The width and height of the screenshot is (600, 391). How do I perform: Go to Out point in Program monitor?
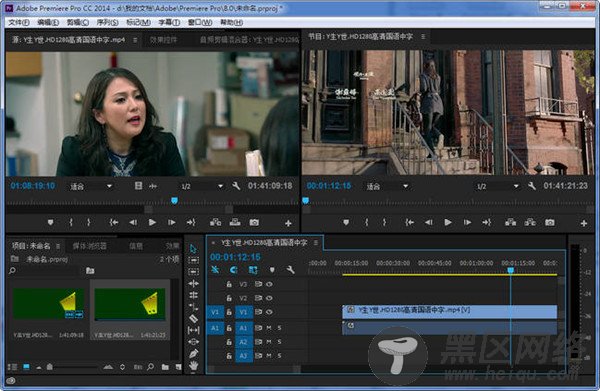pos(487,222)
